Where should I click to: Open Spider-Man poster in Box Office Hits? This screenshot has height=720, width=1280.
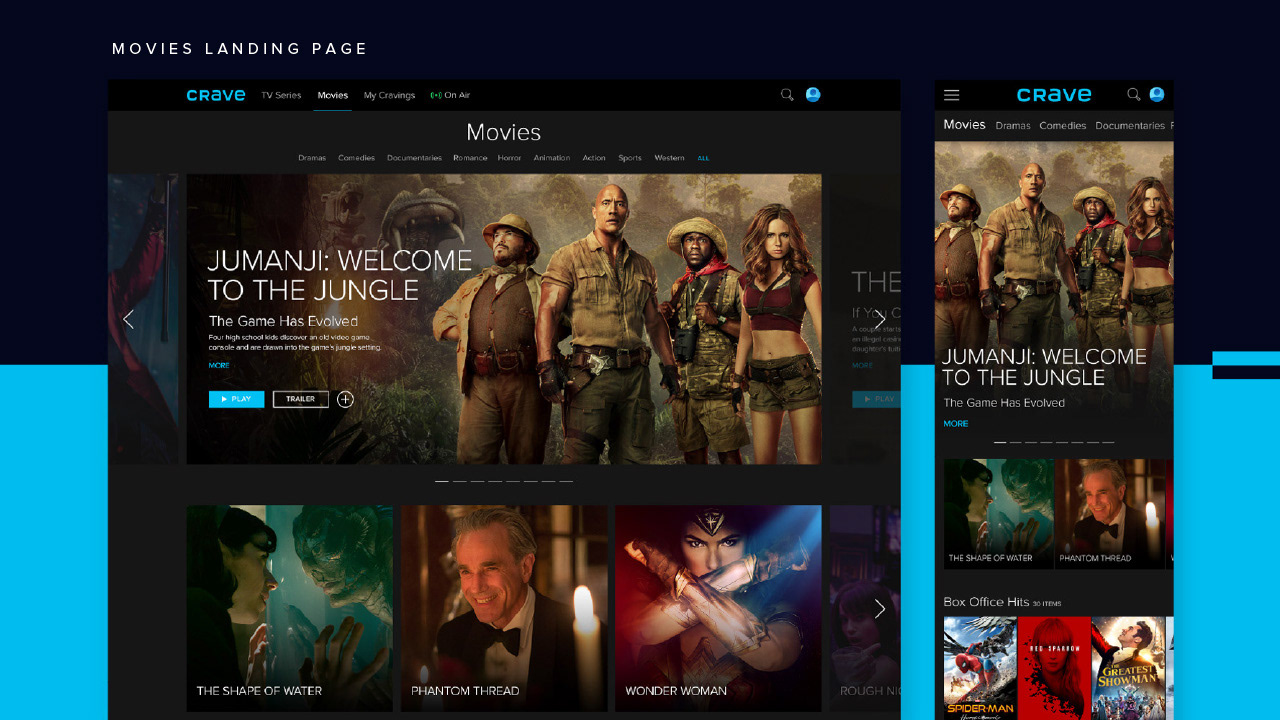980,668
